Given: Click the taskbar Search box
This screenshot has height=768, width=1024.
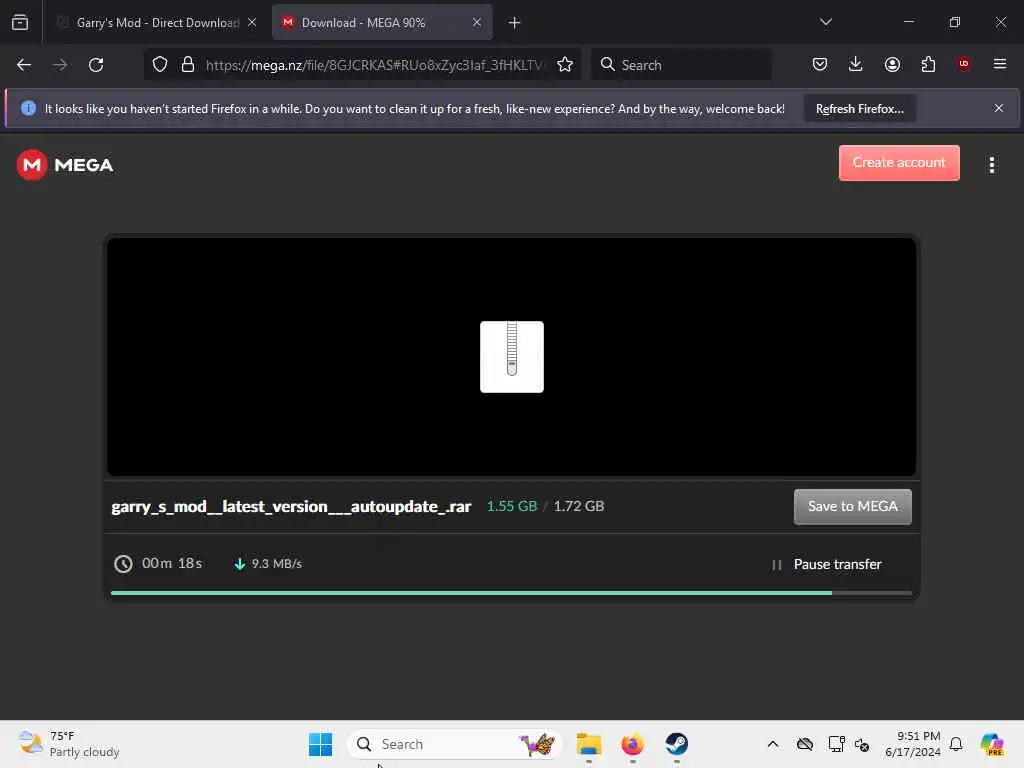Looking at the screenshot, I should pyautogui.click(x=455, y=744).
